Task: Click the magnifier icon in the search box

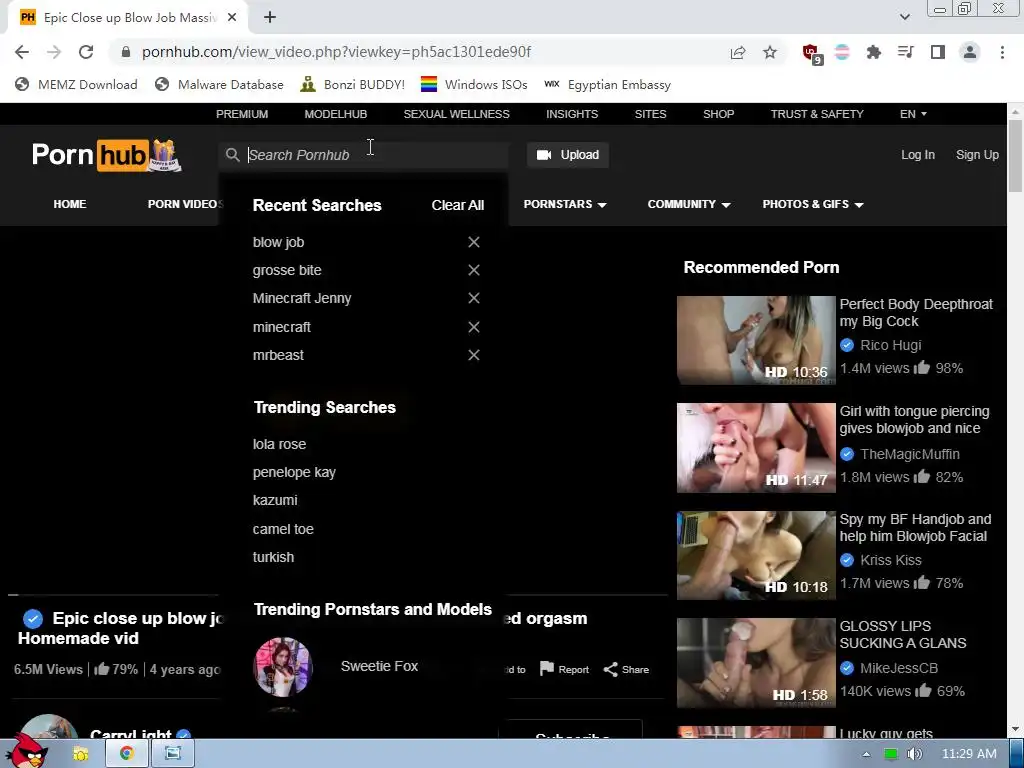Action: (232, 155)
